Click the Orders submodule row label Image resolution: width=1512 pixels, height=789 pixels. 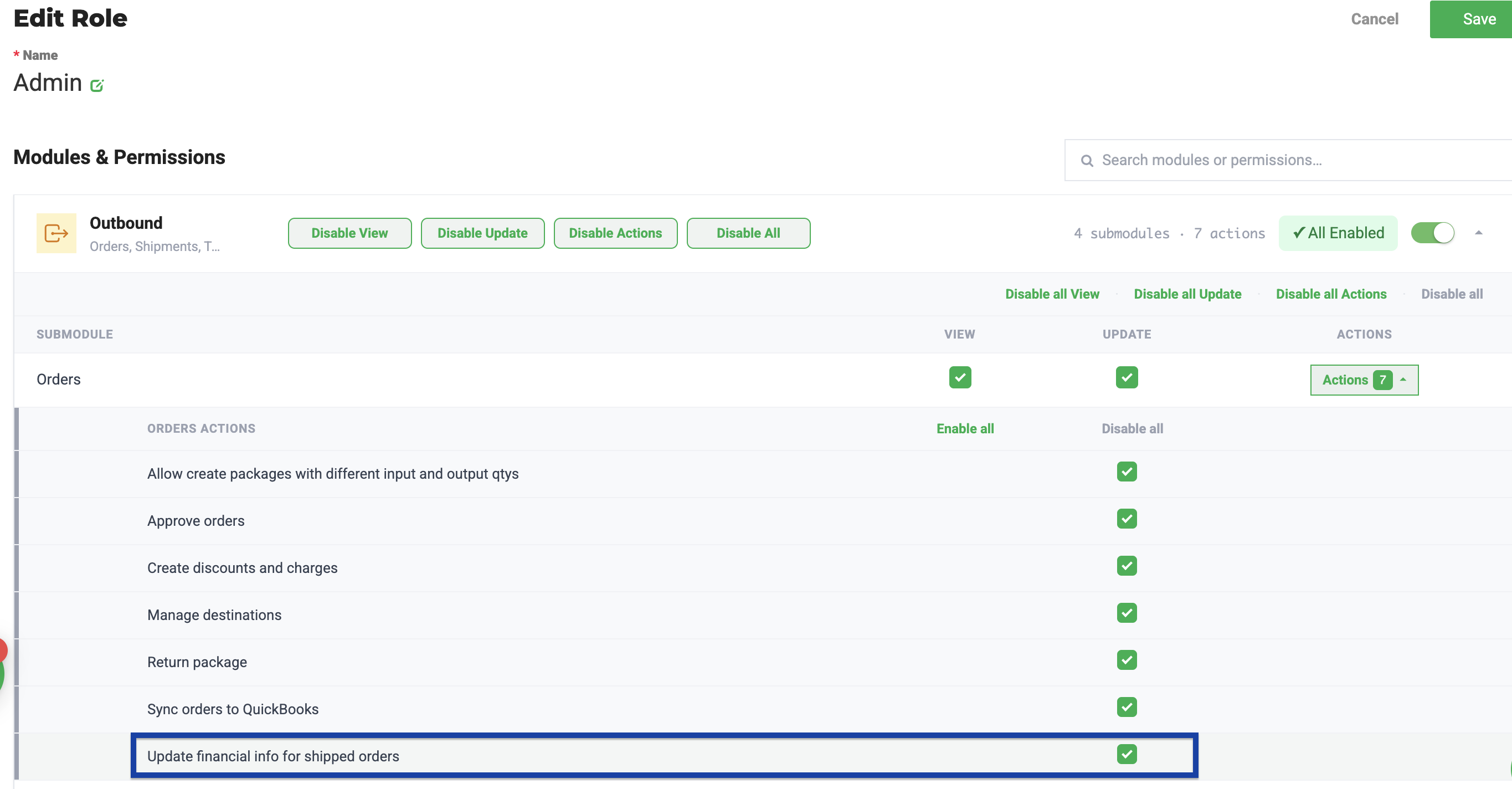point(59,379)
